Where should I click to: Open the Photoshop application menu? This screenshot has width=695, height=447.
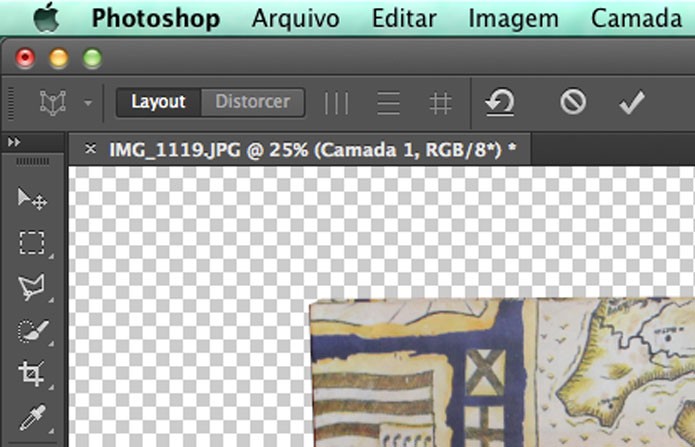click(x=156, y=19)
